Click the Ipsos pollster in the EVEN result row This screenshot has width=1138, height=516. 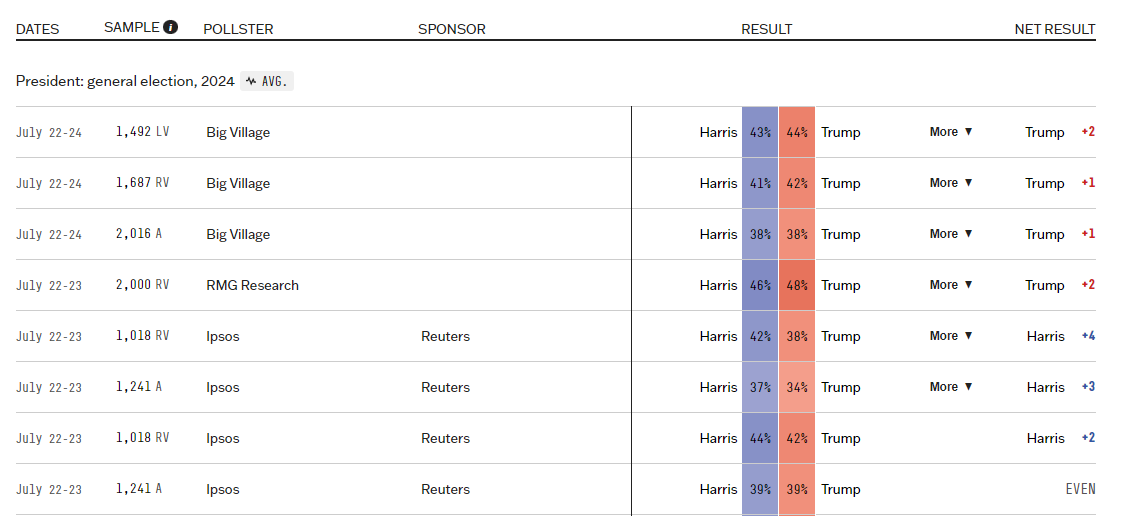tap(223, 489)
